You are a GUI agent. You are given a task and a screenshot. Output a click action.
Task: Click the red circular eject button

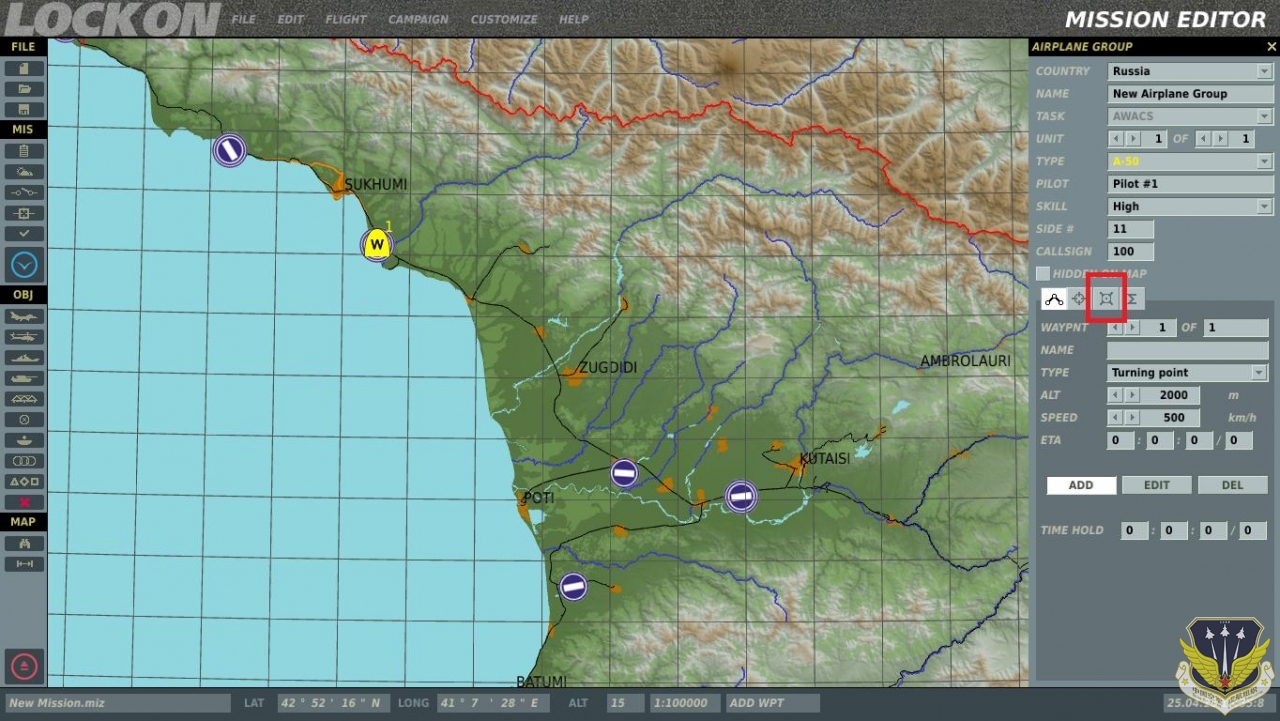(25, 666)
